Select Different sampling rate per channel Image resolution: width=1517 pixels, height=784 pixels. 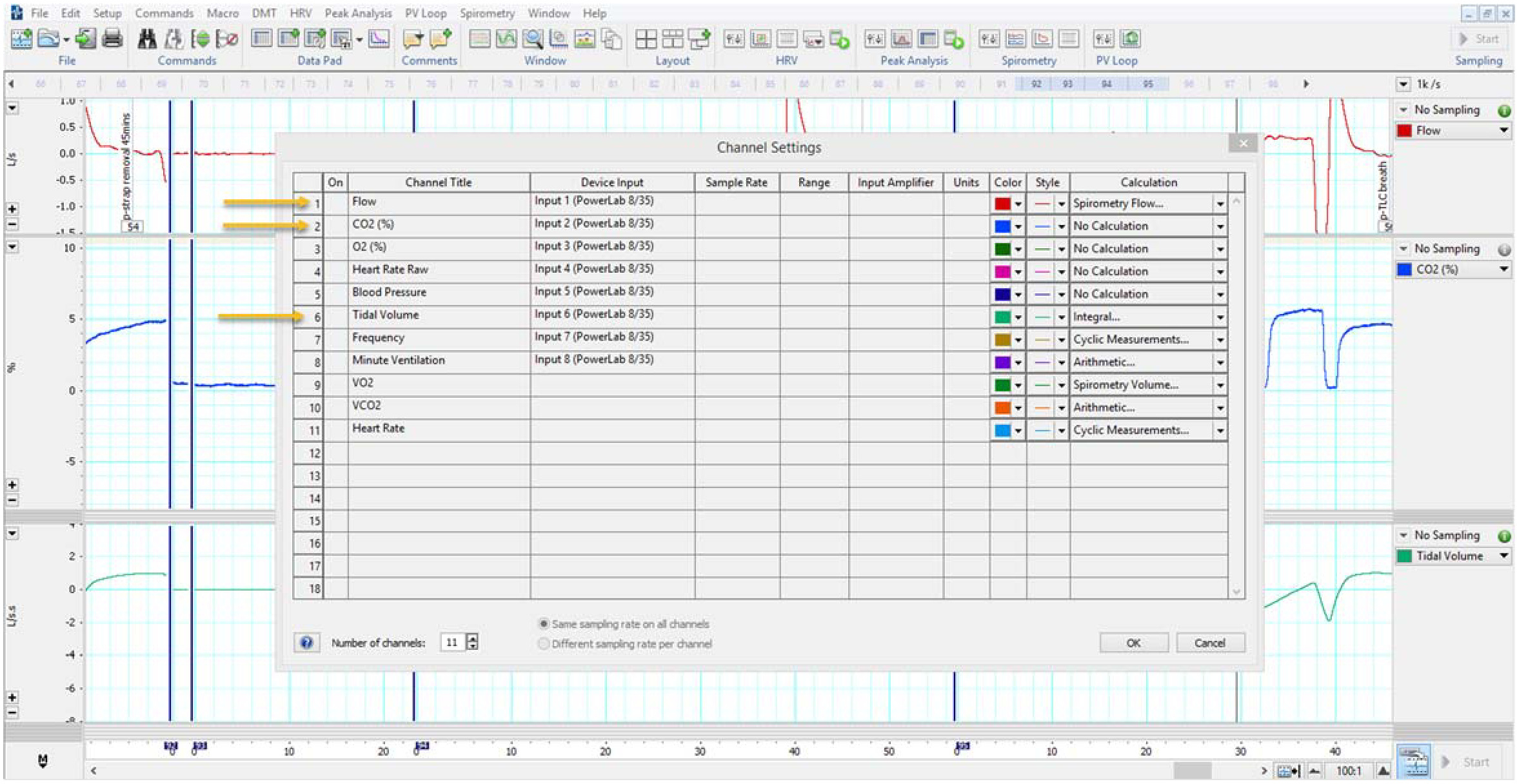[544, 643]
